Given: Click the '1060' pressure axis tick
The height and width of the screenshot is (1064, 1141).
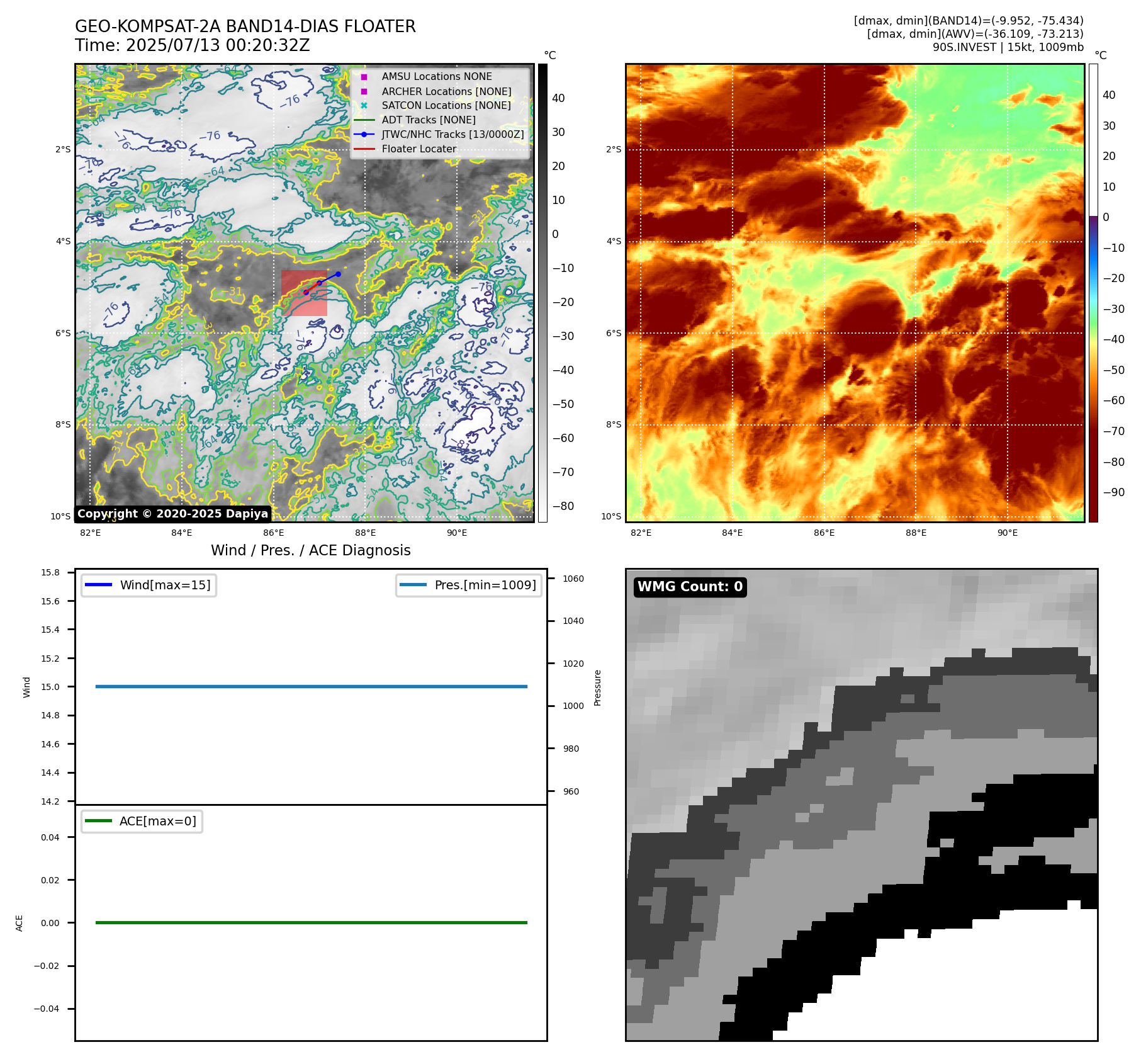Looking at the screenshot, I should tap(573, 579).
